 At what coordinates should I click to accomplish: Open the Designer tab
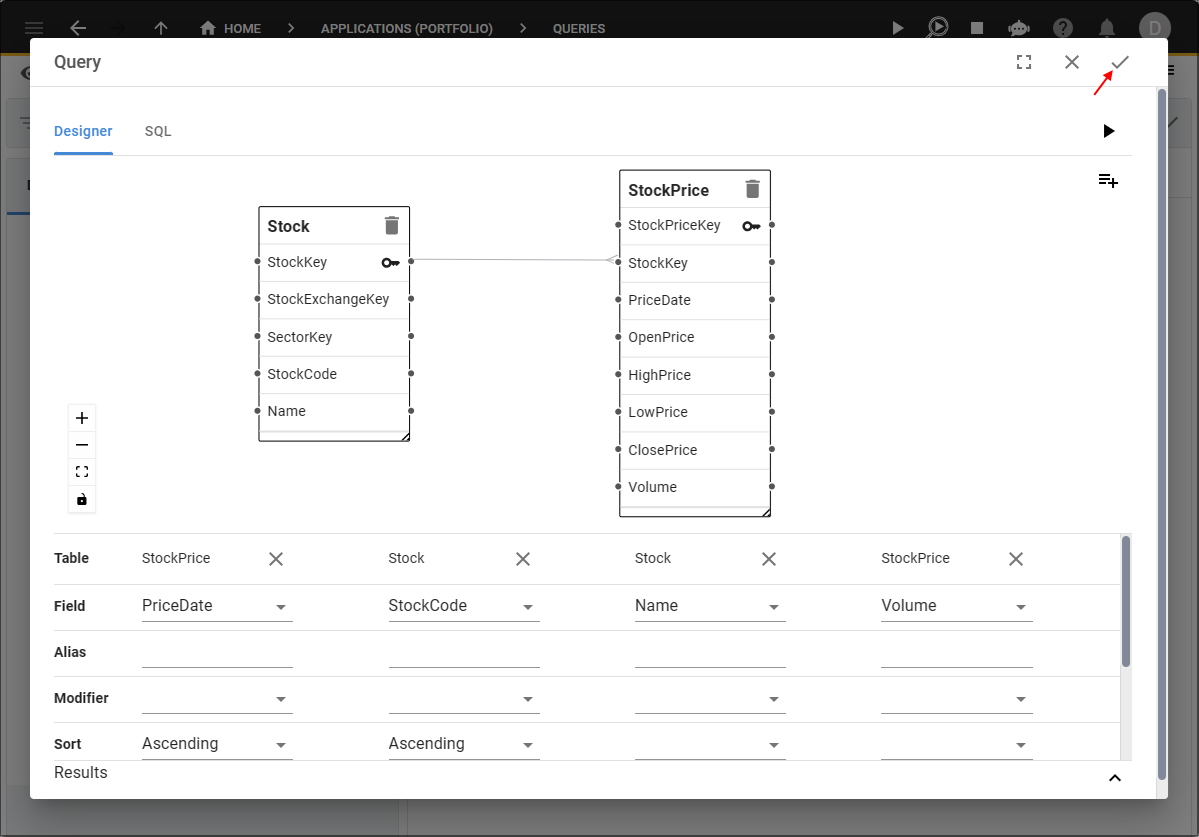[x=83, y=131]
